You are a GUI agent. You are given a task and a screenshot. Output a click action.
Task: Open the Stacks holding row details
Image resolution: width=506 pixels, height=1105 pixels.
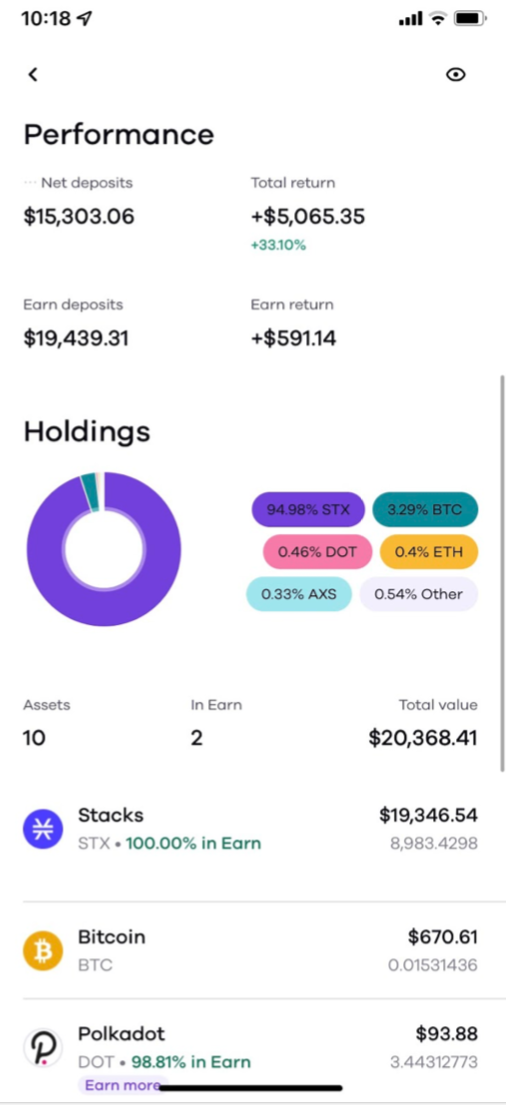[251, 829]
